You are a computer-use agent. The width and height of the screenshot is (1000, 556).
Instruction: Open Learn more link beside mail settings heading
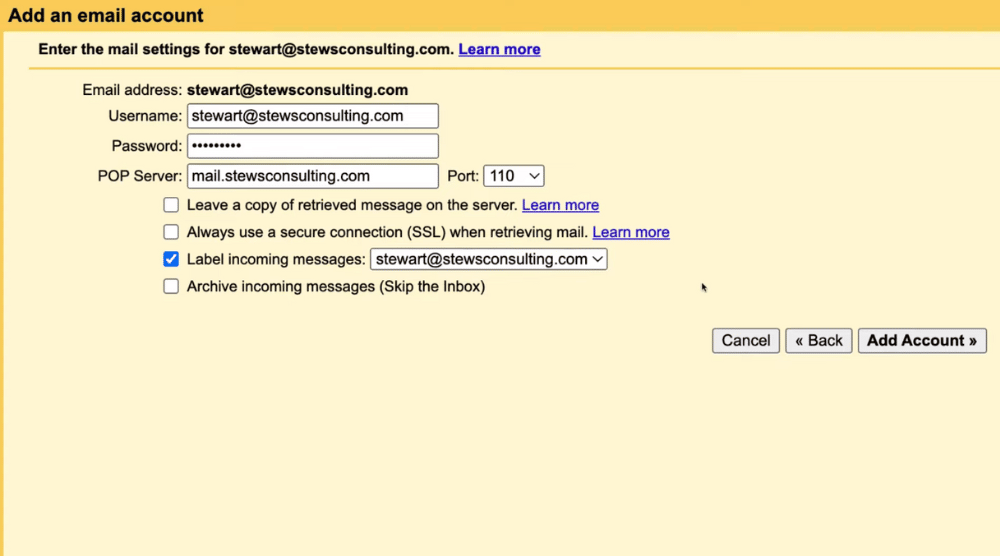pos(499,49)
